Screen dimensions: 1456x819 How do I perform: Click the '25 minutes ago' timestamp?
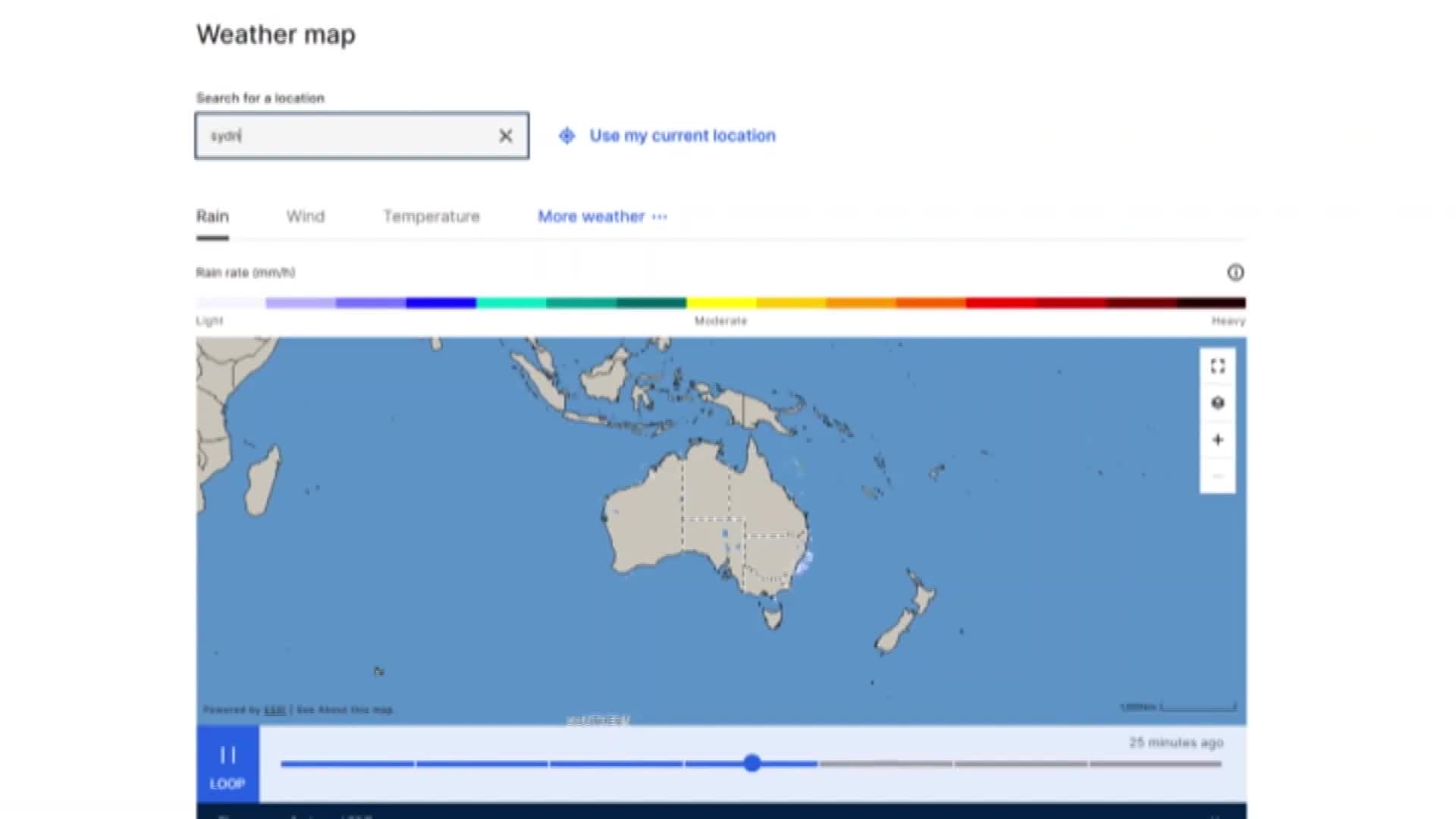point(1176,742)
